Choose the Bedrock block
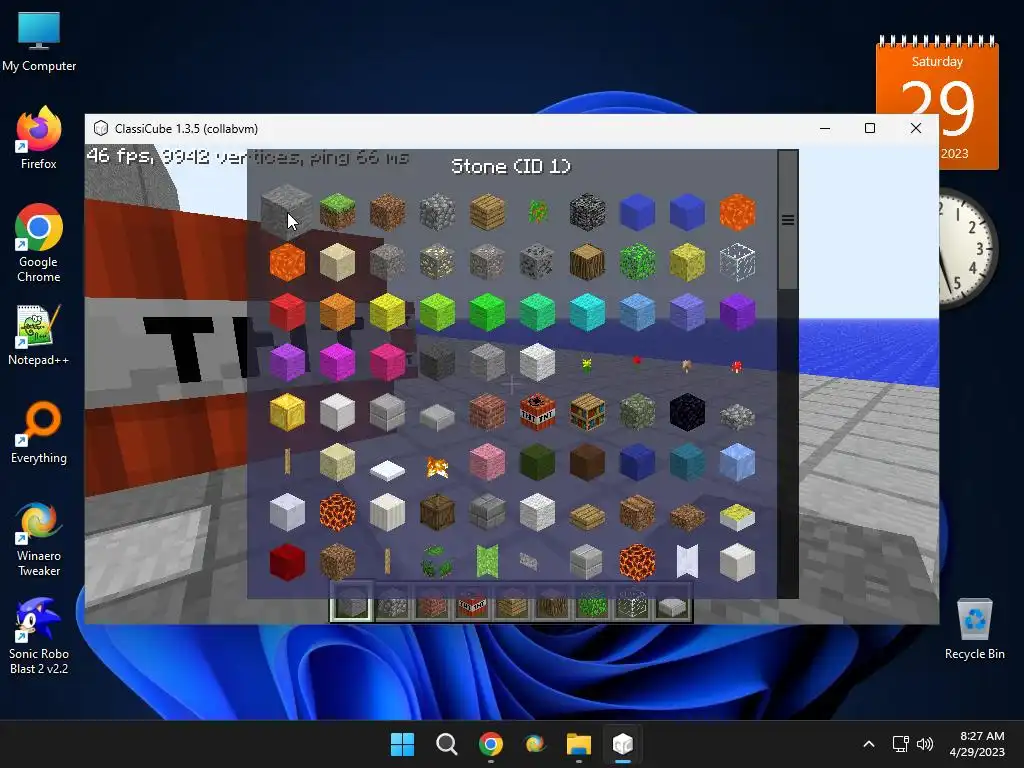Screen dimensions: 1024x768 pos(587,212)
